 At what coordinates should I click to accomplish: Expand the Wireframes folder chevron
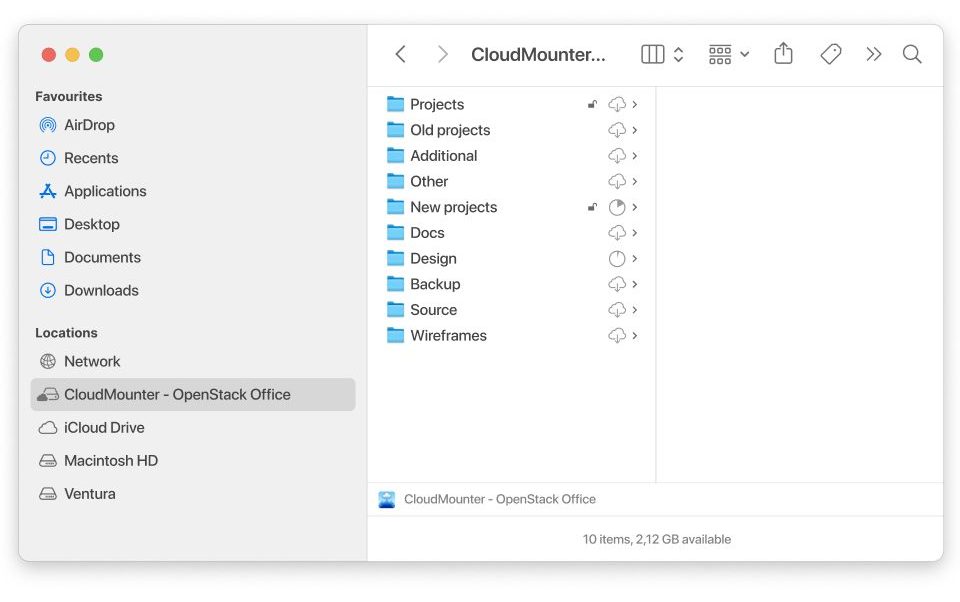coord(635,336)
